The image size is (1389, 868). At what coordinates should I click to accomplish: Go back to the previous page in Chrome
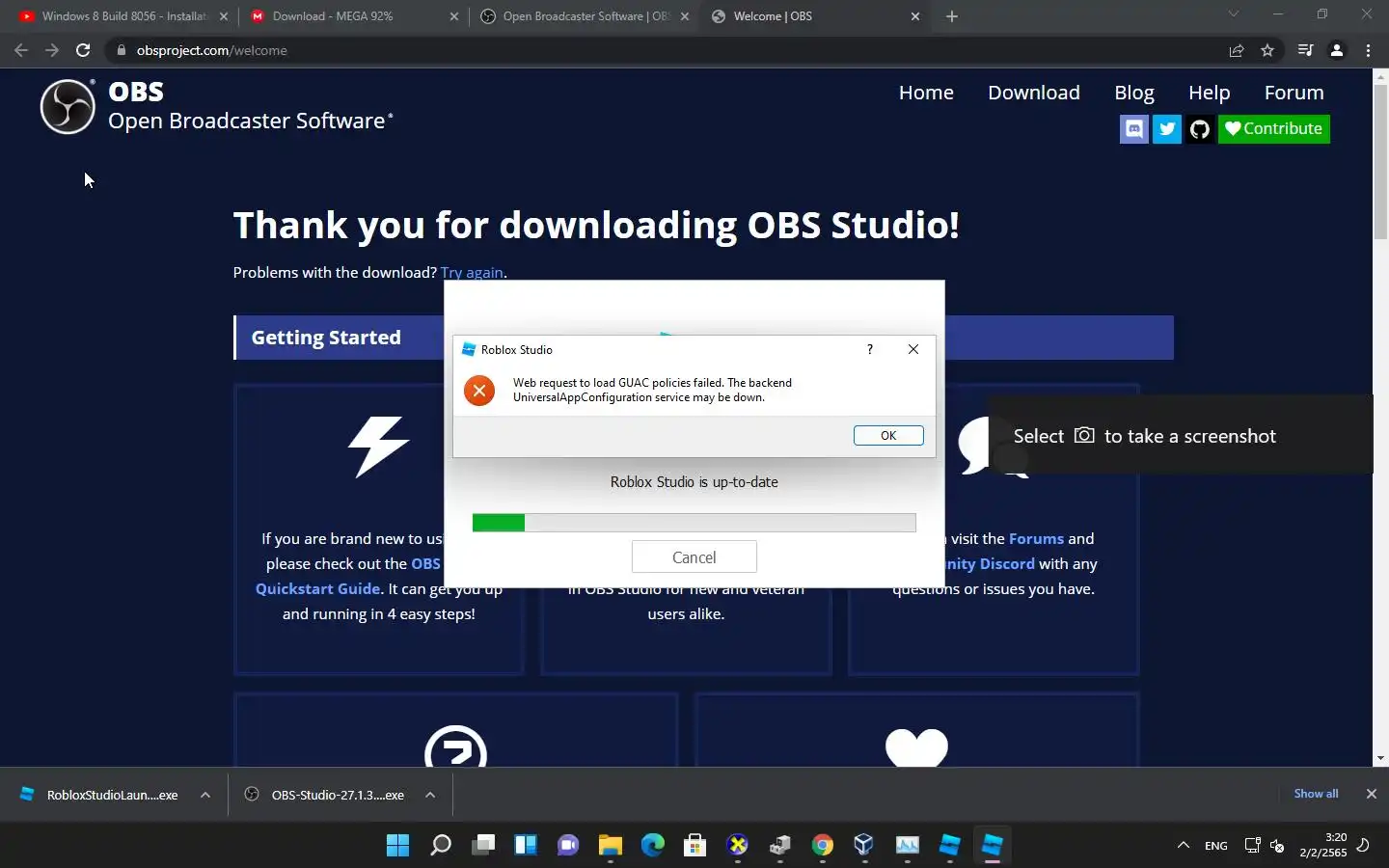(x=21, y=50)
